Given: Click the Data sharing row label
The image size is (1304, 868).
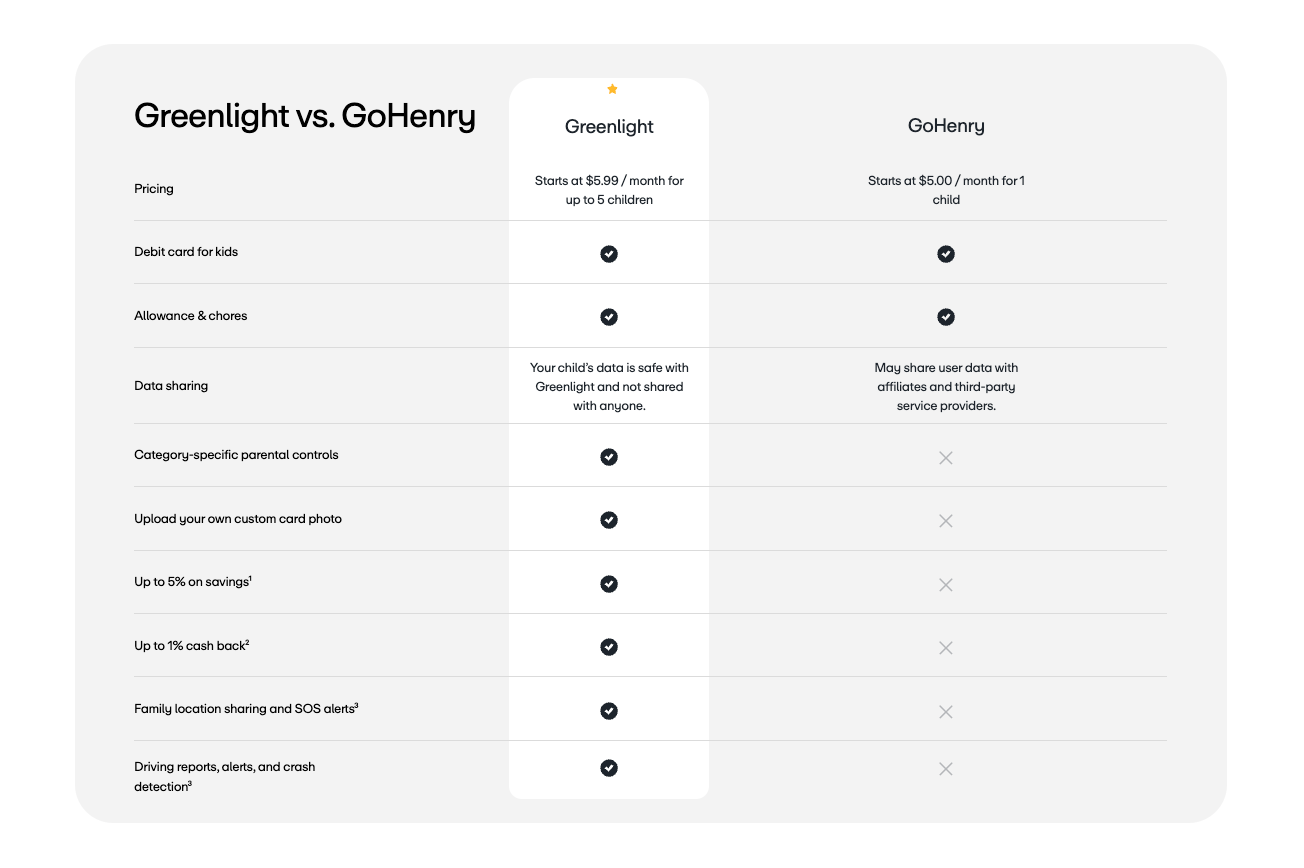Looking at the screenshot, I should pos(171,386).
